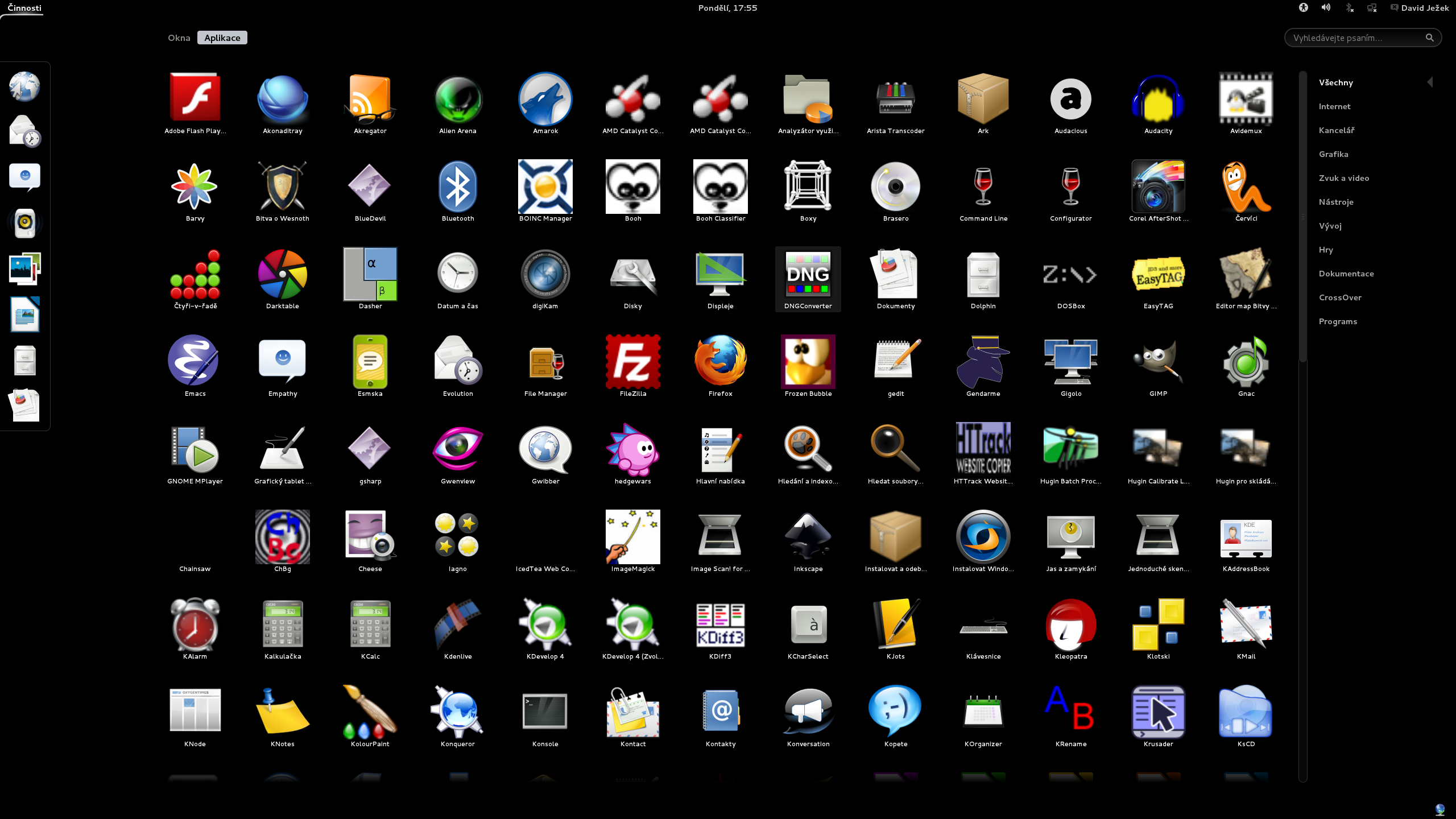
Task: Open the clock Pondělí 17:55 menu
Action: click(x=727, y=8)
